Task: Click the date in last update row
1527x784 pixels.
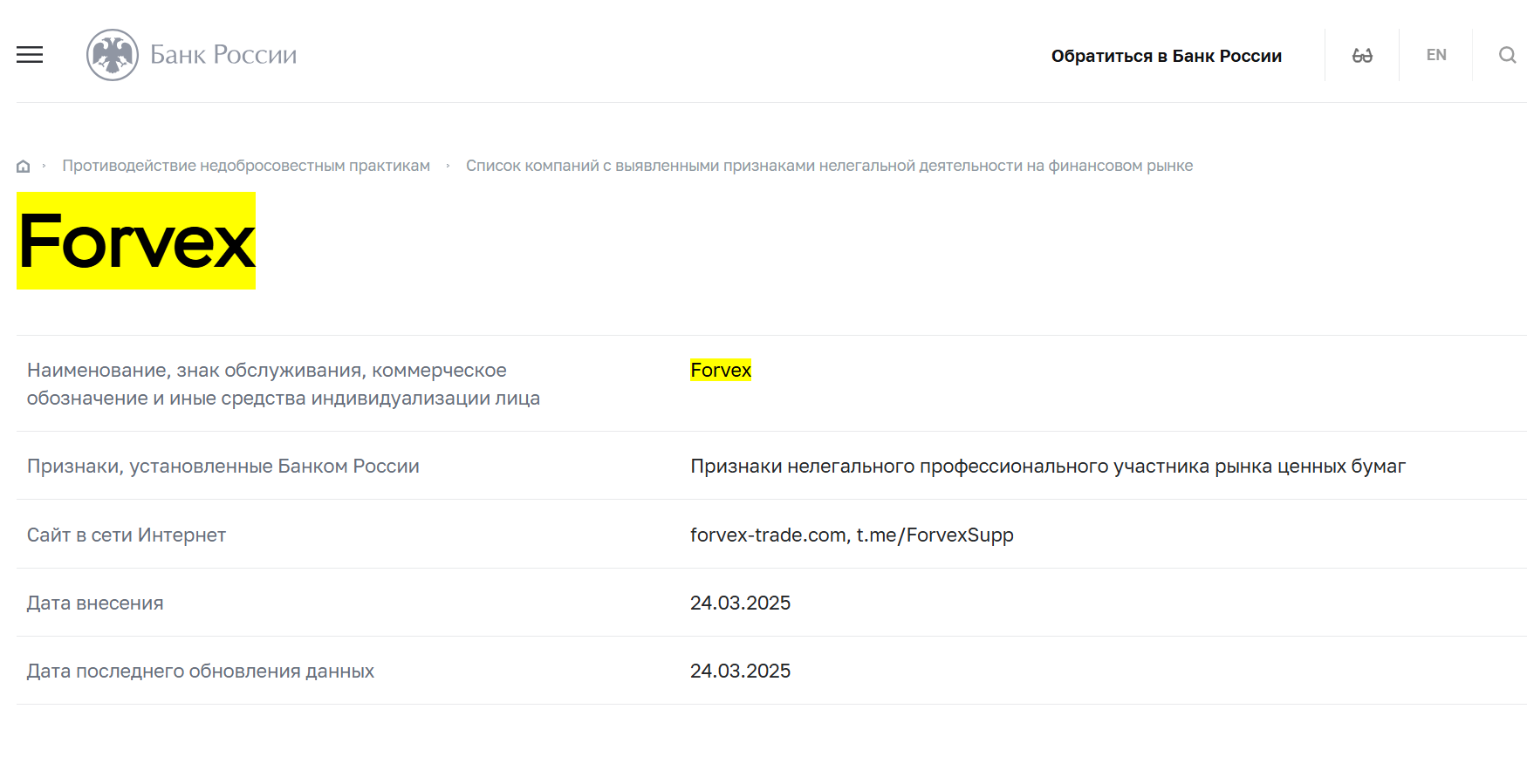Action: pos(740,671)
